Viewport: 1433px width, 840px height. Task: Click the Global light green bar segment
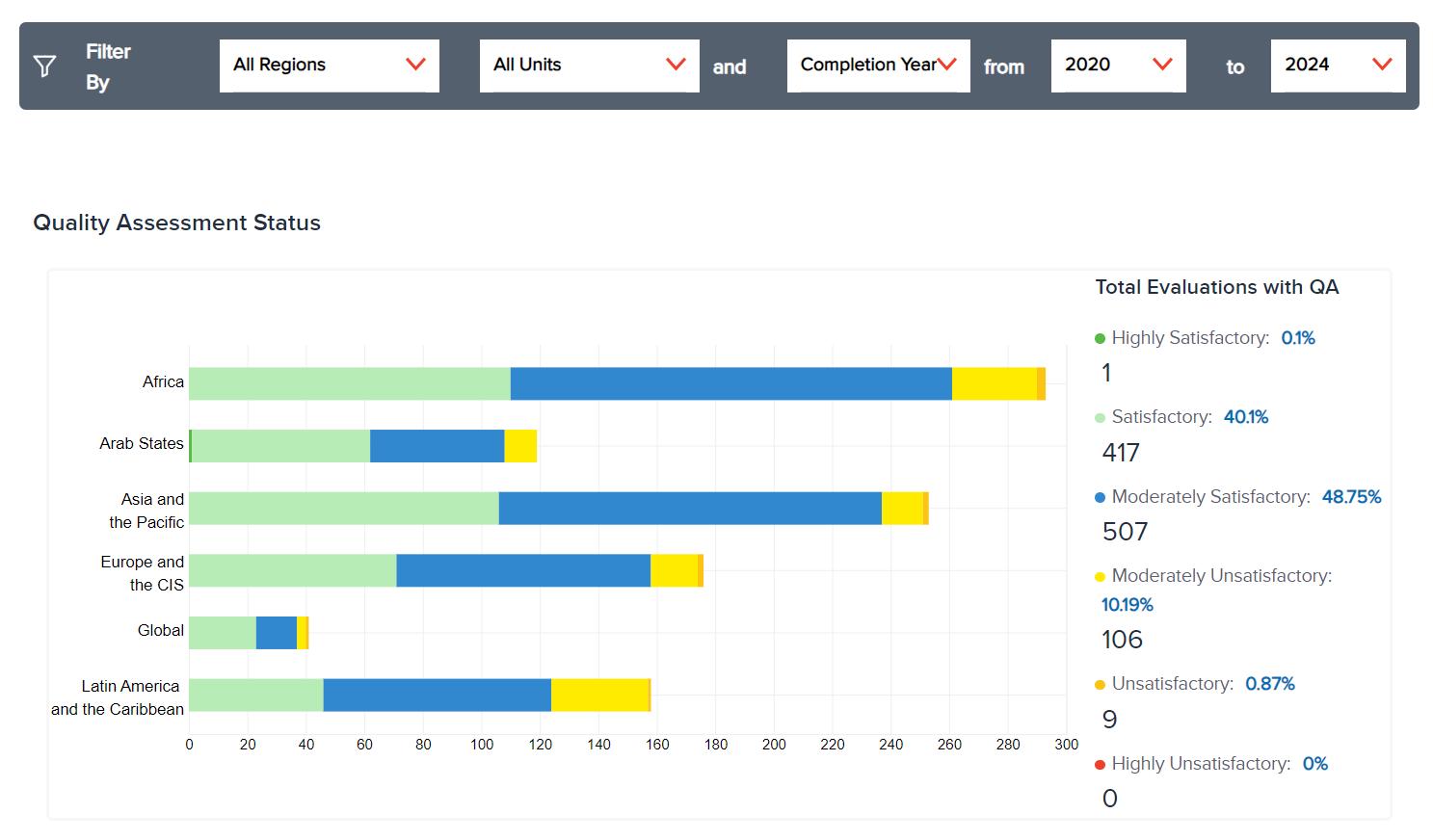[x=223, y=633]
